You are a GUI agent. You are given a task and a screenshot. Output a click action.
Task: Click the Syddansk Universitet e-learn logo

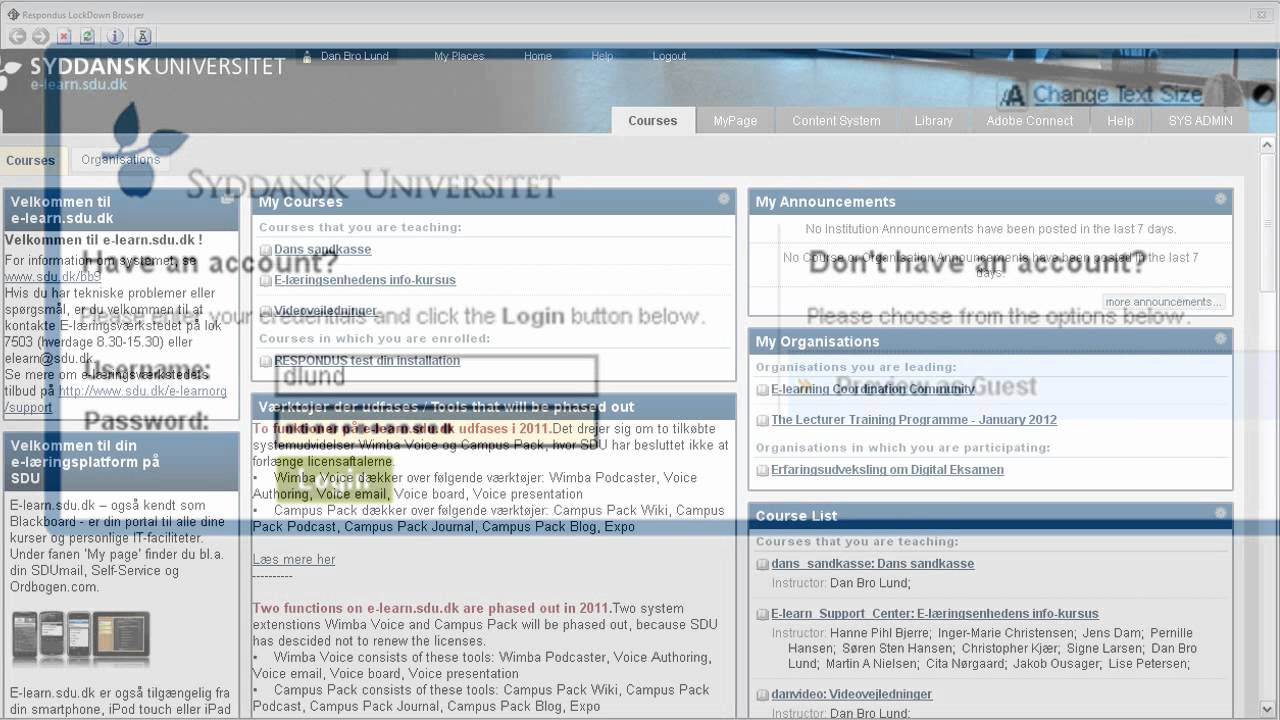click(145, 72)
